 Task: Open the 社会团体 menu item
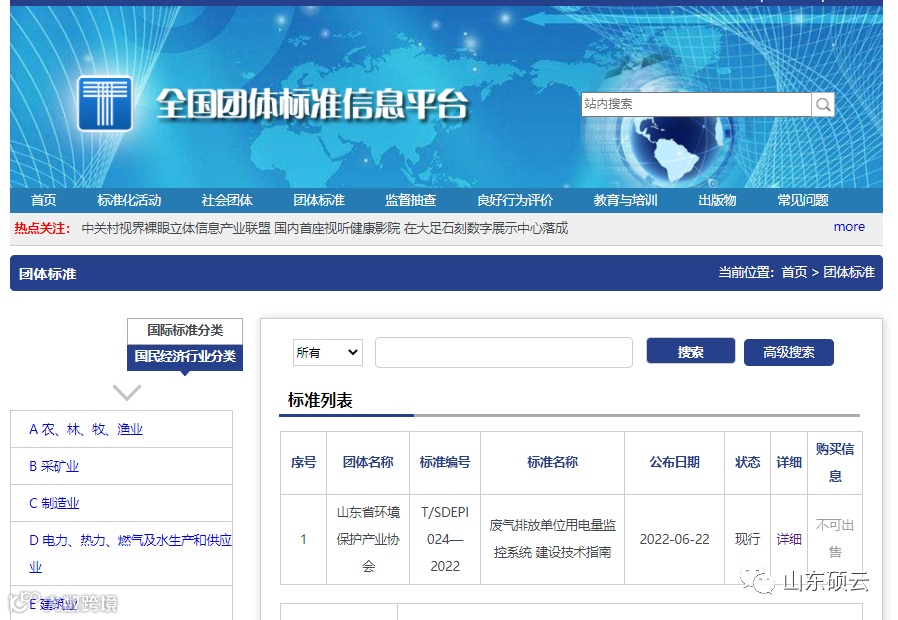pyautogui.click(x=227, y=200)
